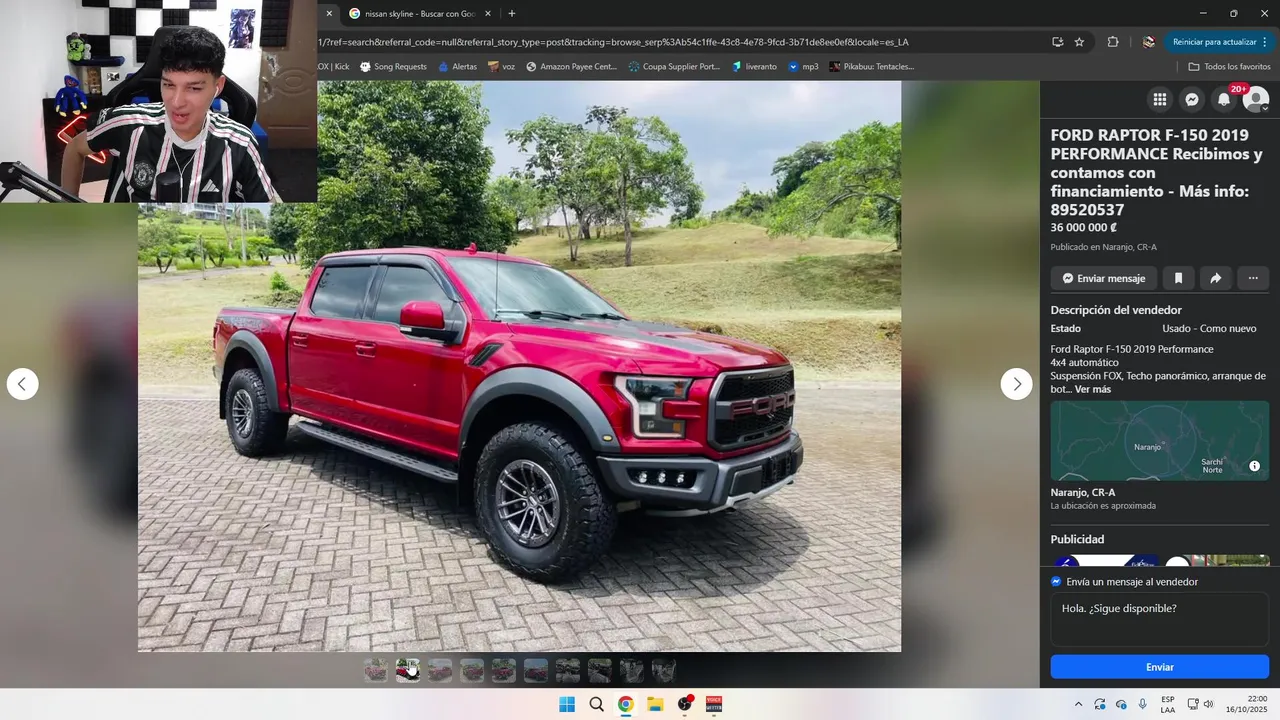Select the seventh interior photo thumbnail

(568, 670)
